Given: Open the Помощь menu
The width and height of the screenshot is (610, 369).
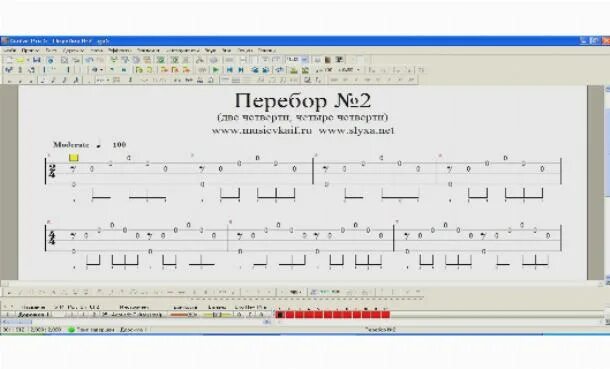Looking at the screenshot, I should pos(266,50).
